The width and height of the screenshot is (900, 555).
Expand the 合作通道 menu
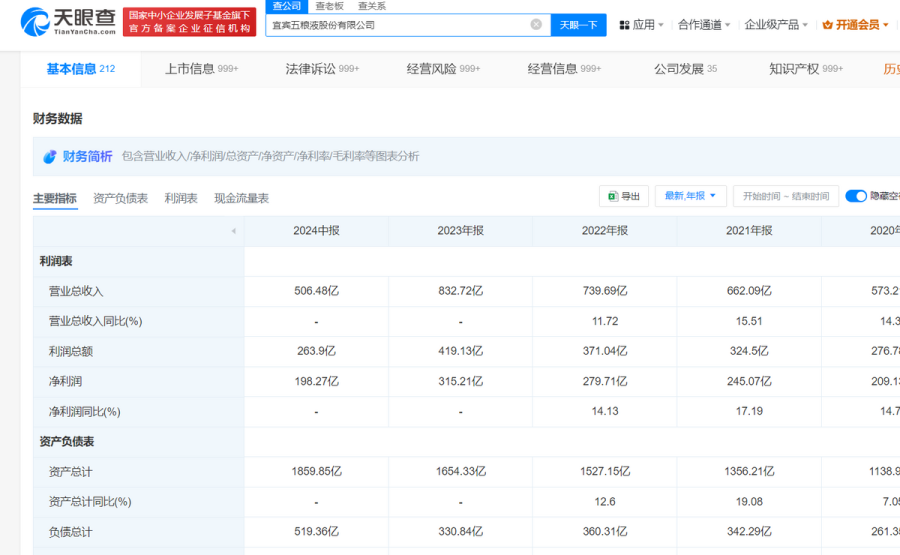point(704,24)
